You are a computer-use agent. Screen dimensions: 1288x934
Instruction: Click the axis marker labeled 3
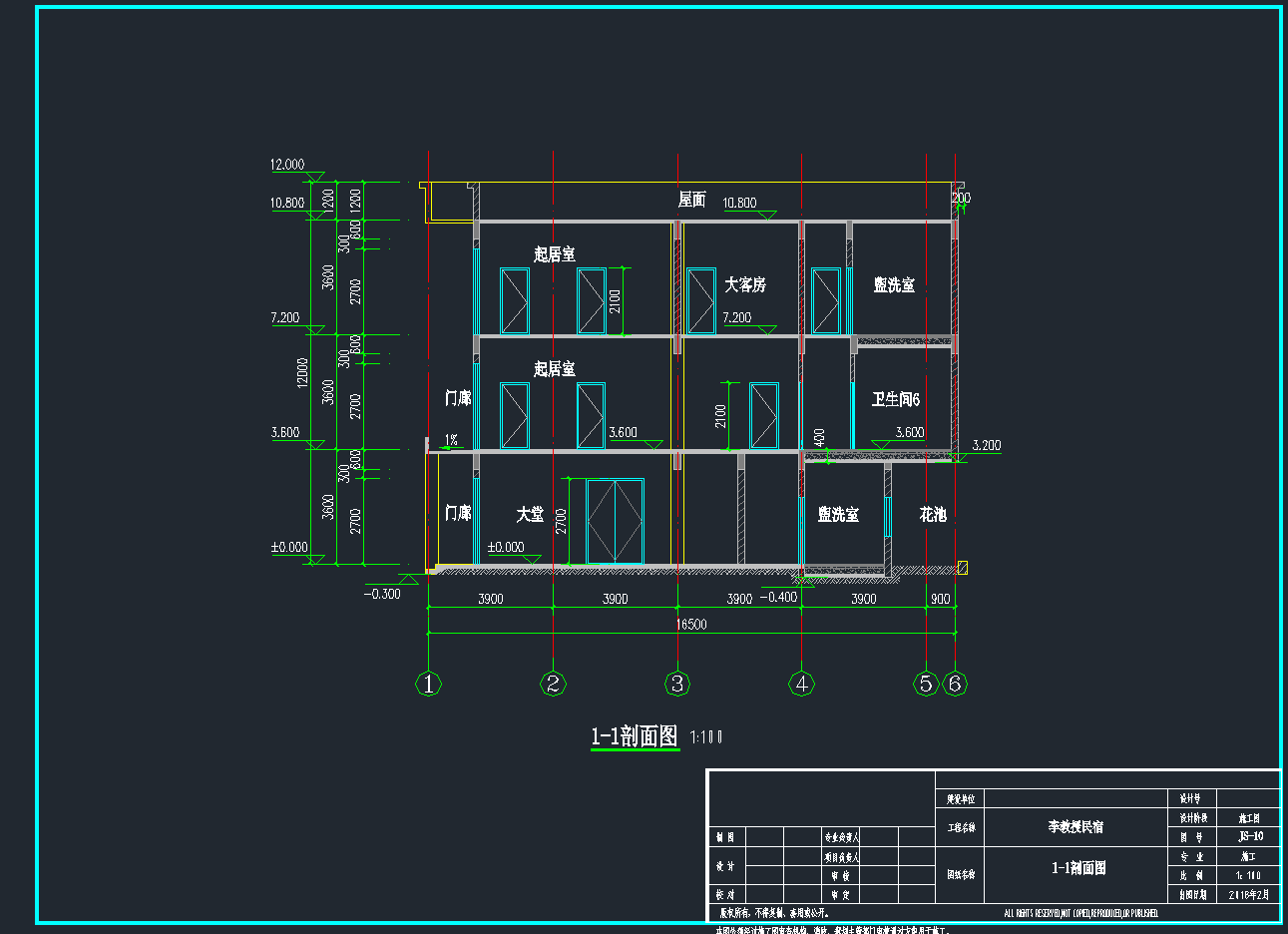677,684
